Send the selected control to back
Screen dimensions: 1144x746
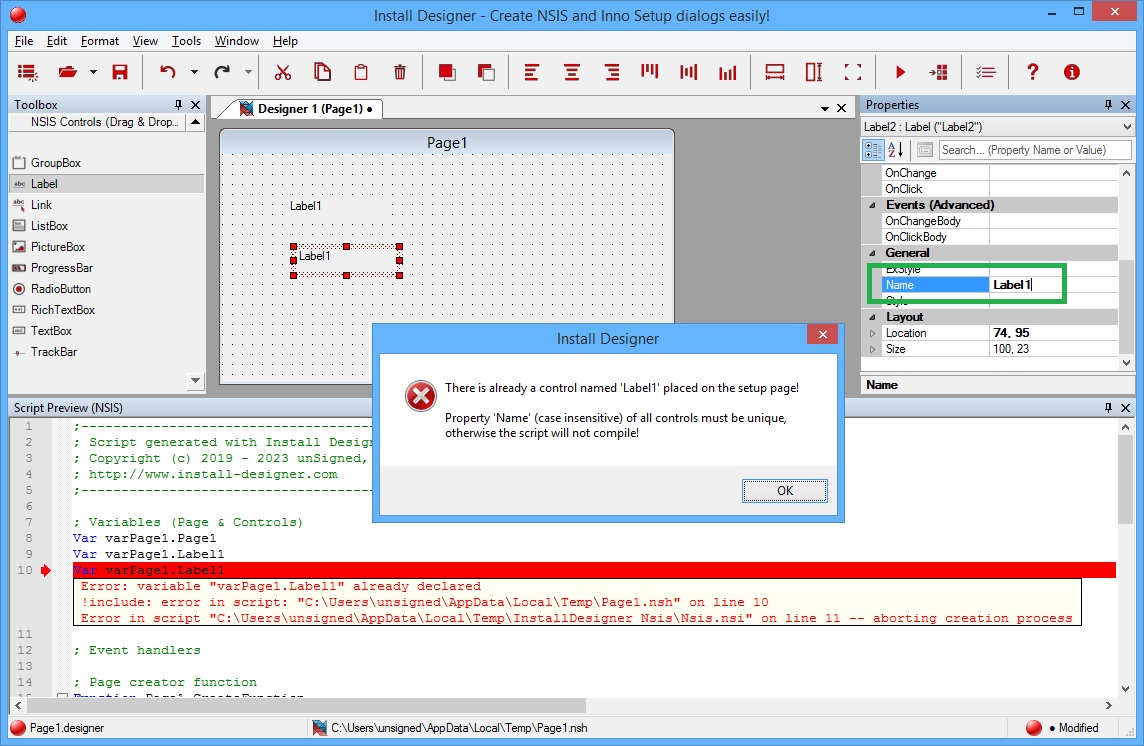[486, 72]
